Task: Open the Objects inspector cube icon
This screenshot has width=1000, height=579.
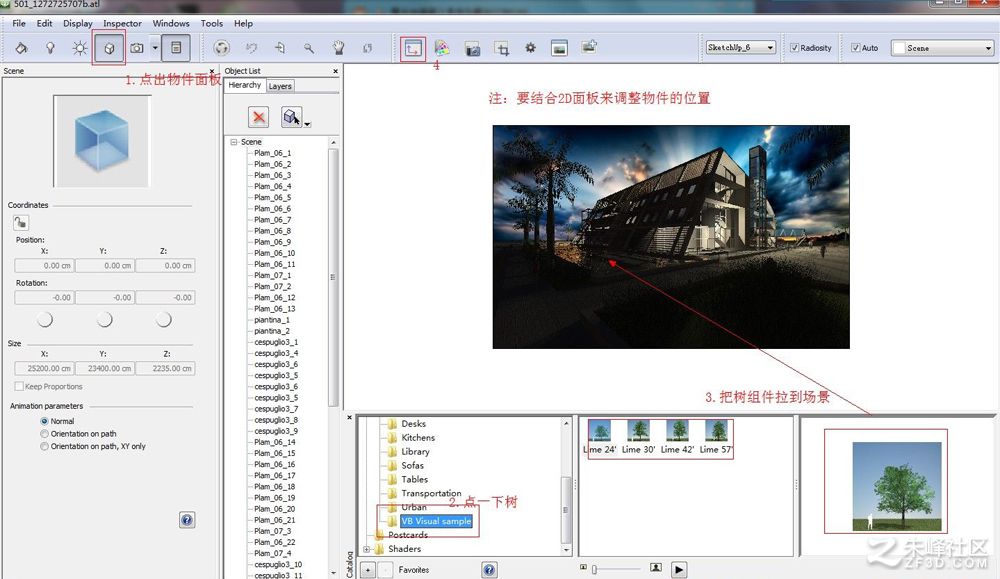Action: 109,48
